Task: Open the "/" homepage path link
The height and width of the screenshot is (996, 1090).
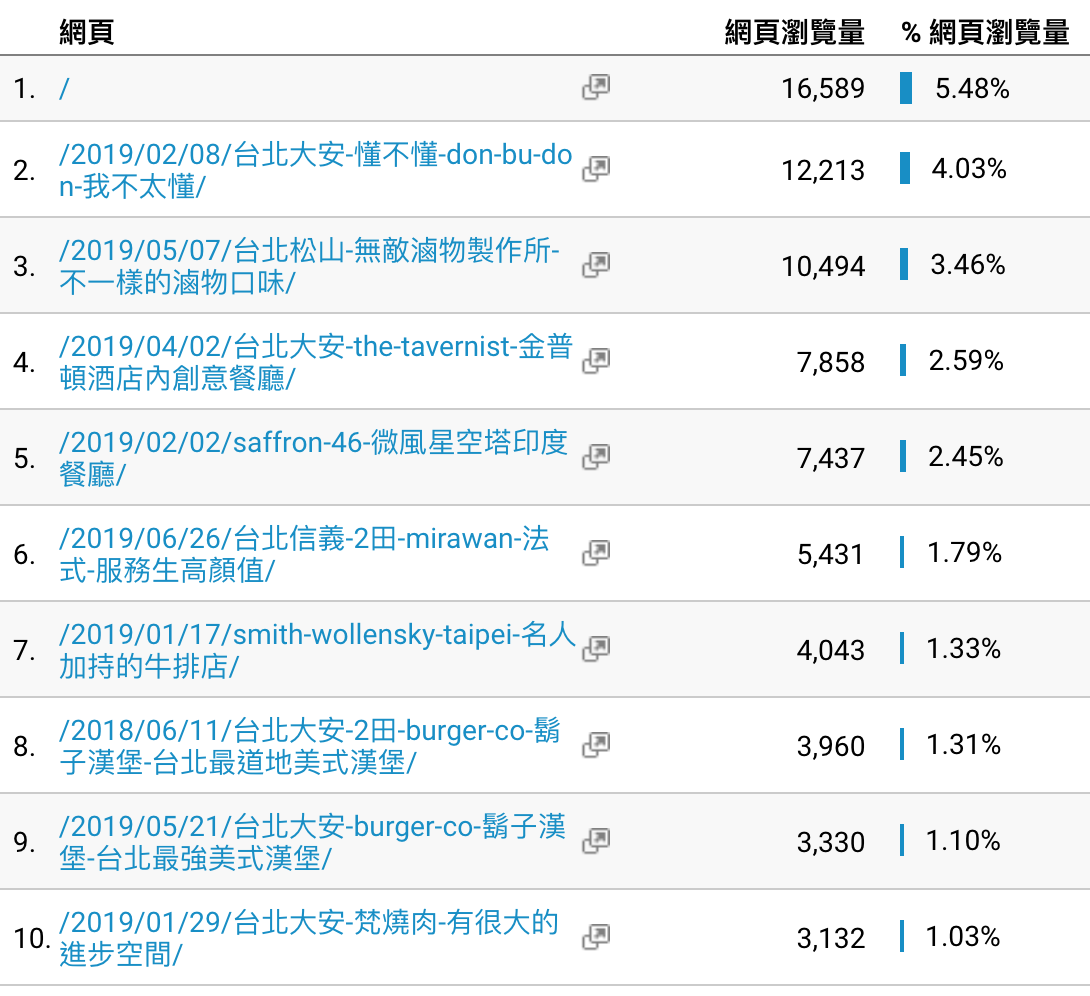Action: [64, 89]
